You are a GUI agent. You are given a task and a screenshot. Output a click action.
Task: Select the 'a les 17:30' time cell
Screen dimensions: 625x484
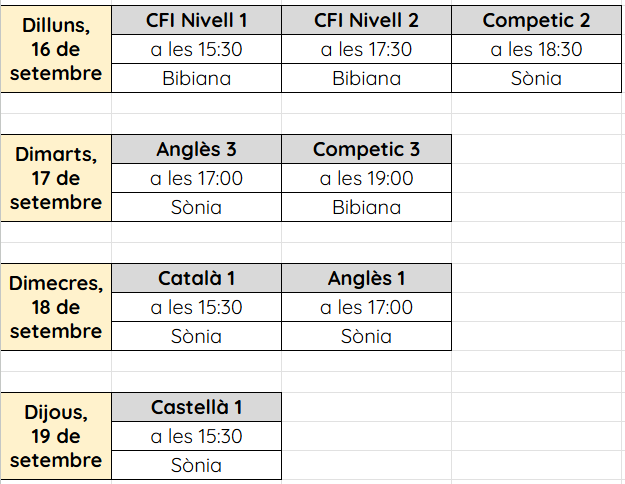click(x=366, y=49)
